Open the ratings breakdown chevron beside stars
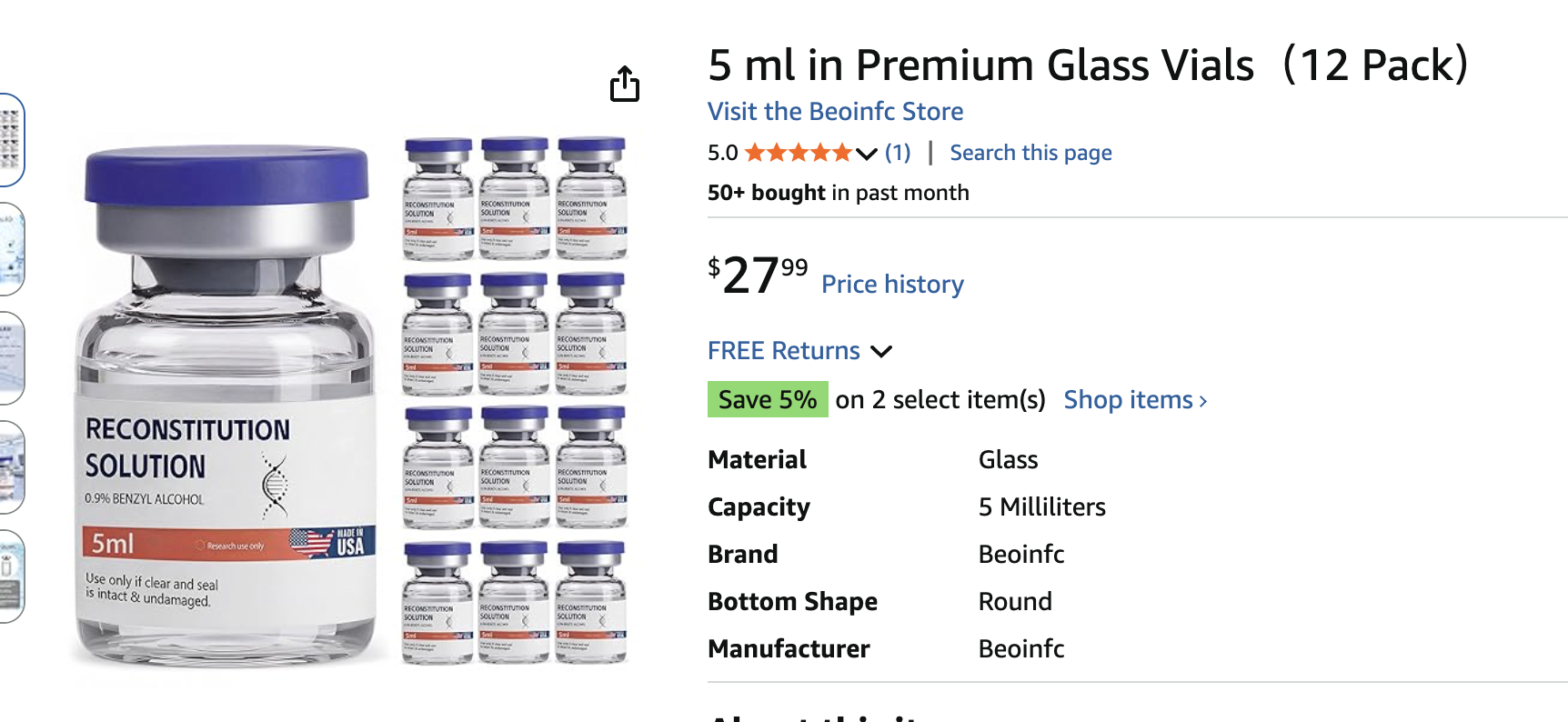 click(x=867, y=154)
